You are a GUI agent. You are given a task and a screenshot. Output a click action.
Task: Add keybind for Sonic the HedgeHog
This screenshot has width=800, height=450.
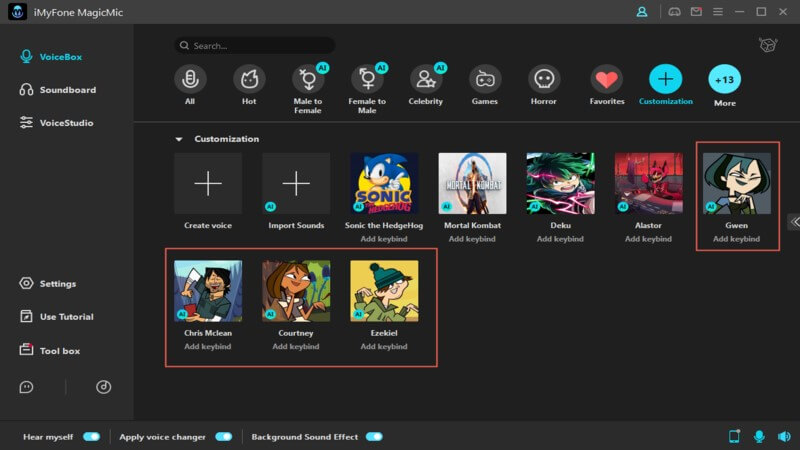point(384,239)
